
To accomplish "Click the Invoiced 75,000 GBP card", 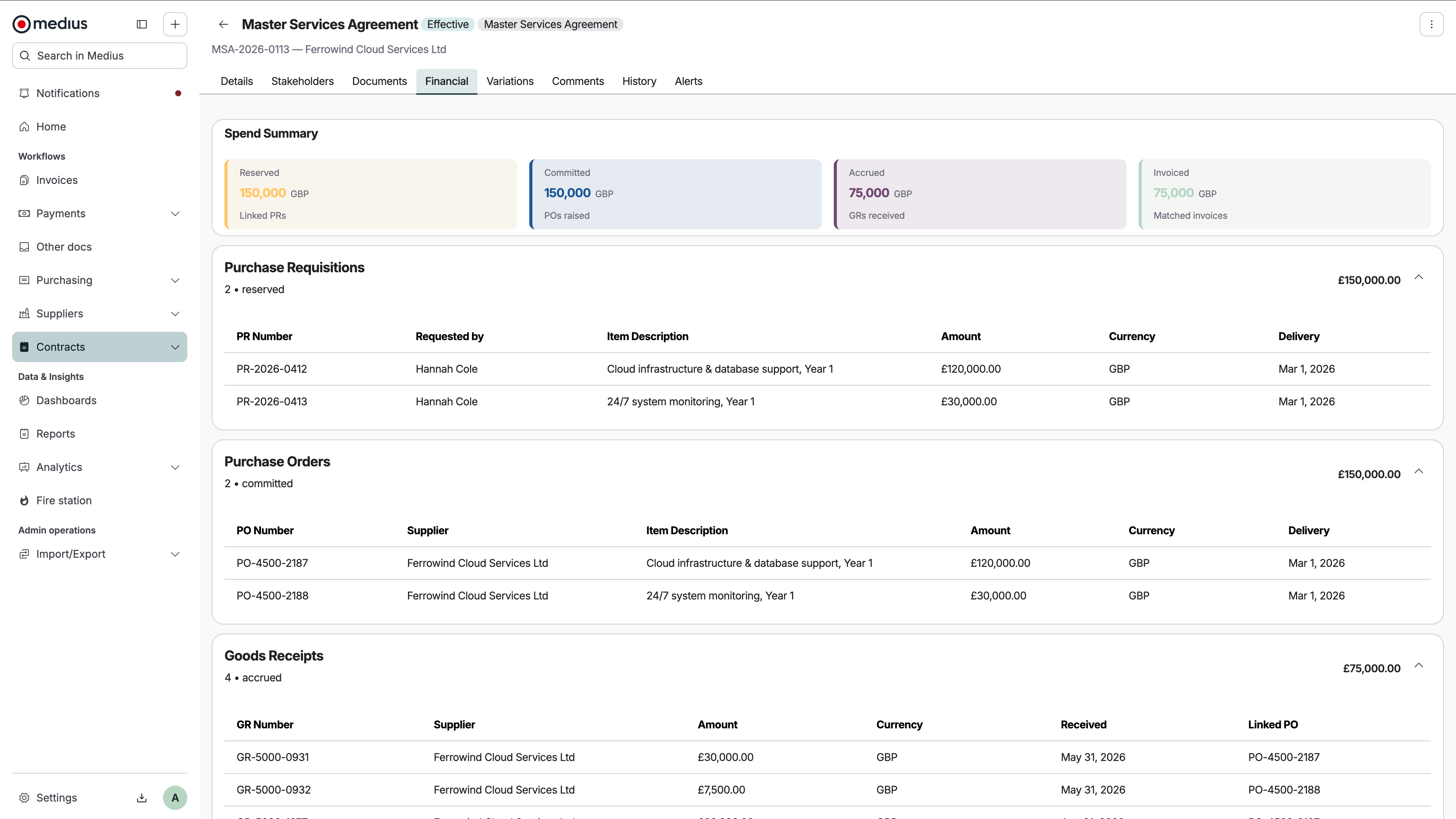I will click(1285, 194).
